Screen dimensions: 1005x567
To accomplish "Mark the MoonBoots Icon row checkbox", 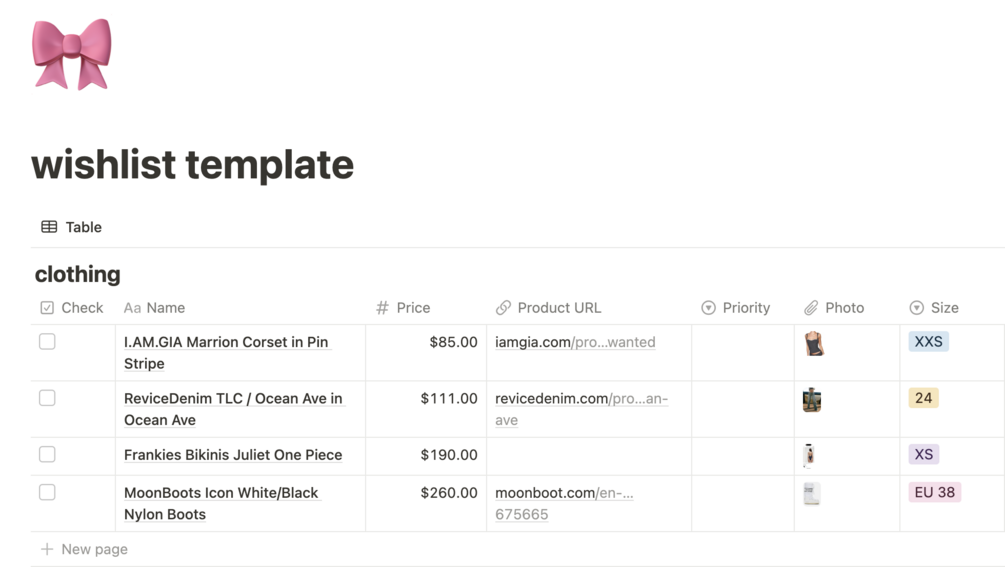I will point(47,492).
